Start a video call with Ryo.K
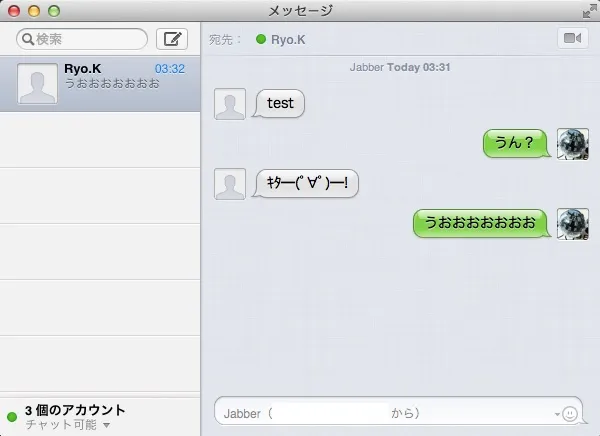The height and width of the screenshot is (436, 600). pyautogui.click(x=572, y=39)
